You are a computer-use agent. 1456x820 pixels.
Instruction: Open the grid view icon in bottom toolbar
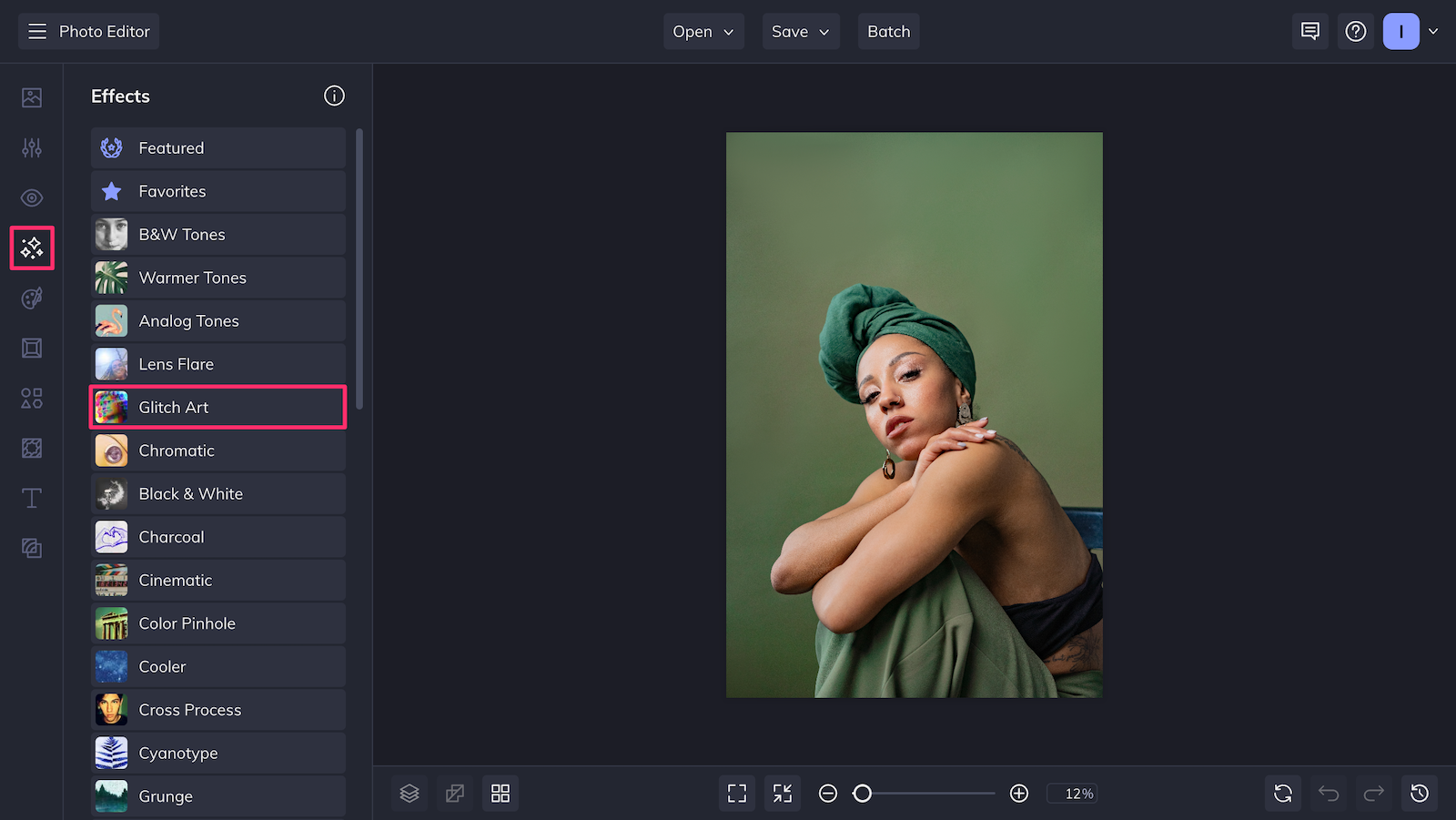click(500, 793)
